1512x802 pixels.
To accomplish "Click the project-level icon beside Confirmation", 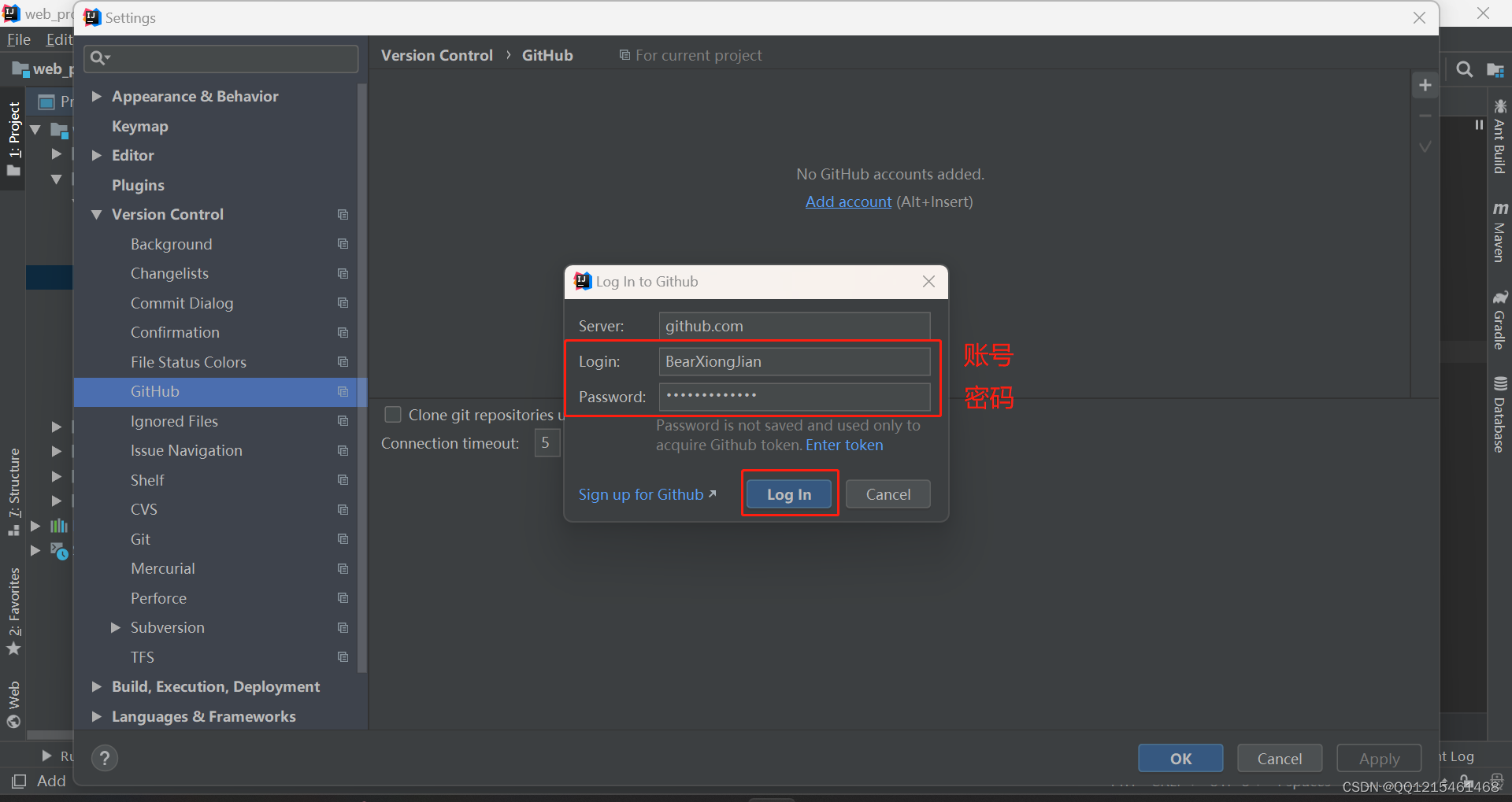I will 343,332.
